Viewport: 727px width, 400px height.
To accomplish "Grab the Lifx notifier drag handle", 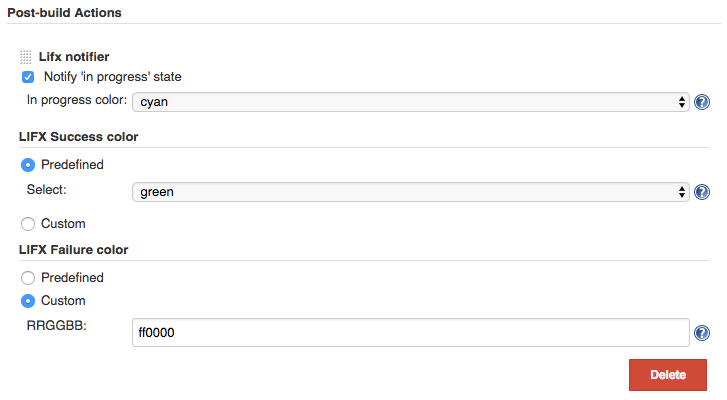I will pyautogui.click(x=26, y=58).
